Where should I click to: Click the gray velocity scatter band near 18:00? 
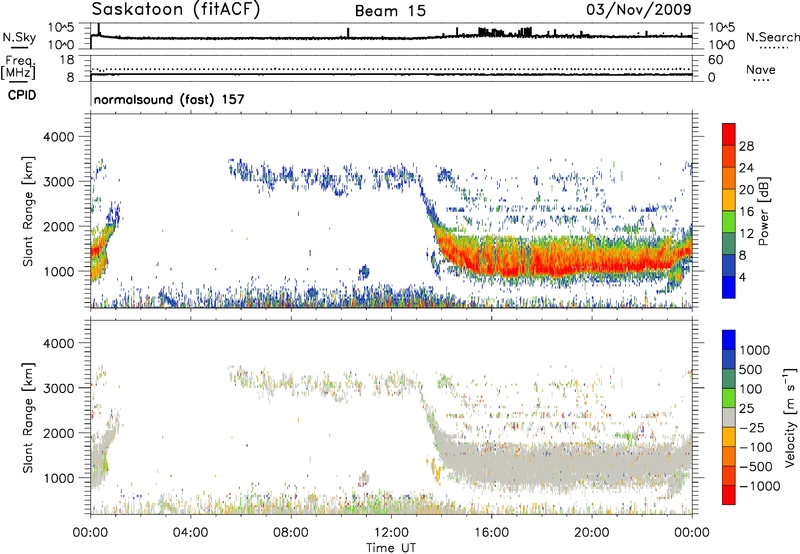coord(542,465)
